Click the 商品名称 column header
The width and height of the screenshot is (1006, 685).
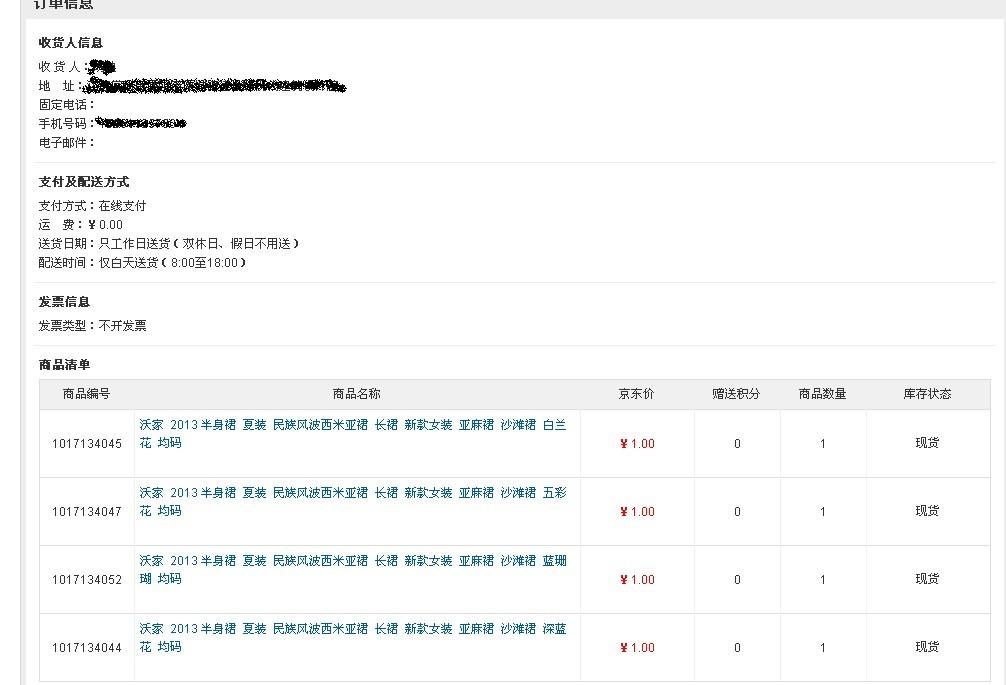pyautogui.click(x=357, y=394)
